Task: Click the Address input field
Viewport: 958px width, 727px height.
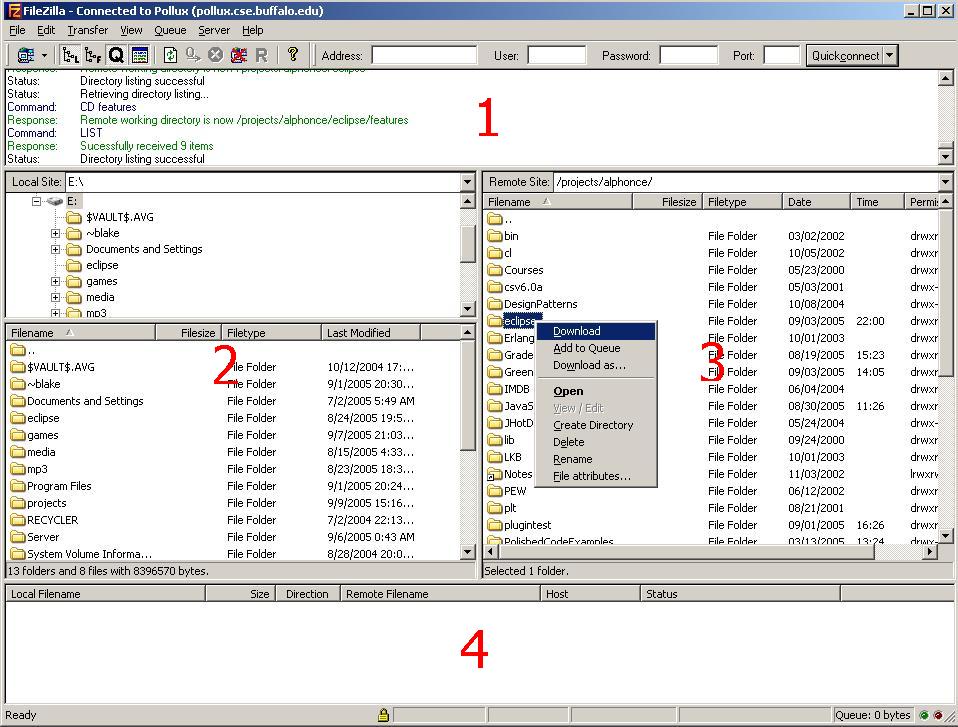Action: [x=424, y=56]
